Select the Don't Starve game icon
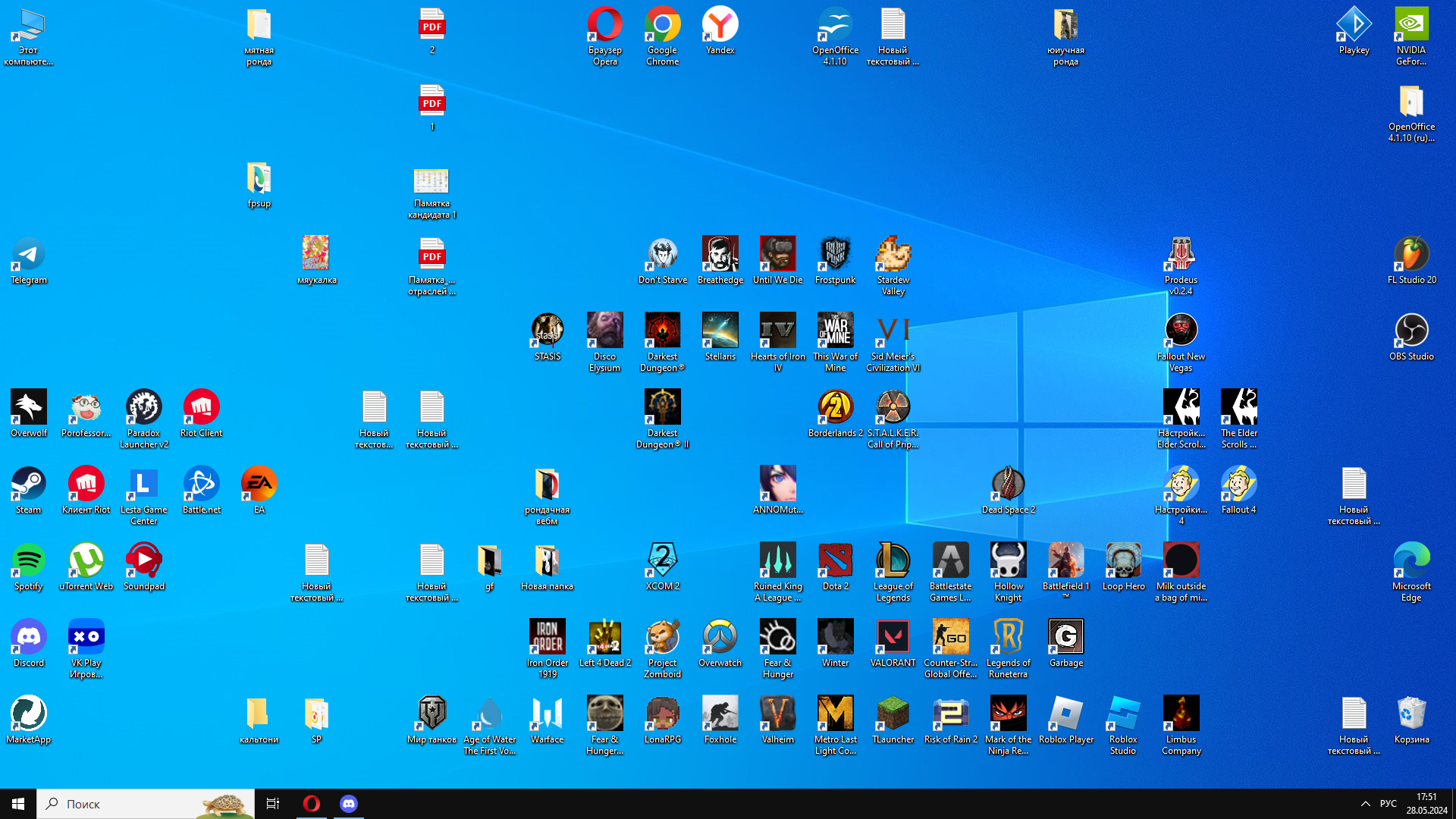Image resolution: width=1456 pixels, height=819 pixels. [662, 260]
